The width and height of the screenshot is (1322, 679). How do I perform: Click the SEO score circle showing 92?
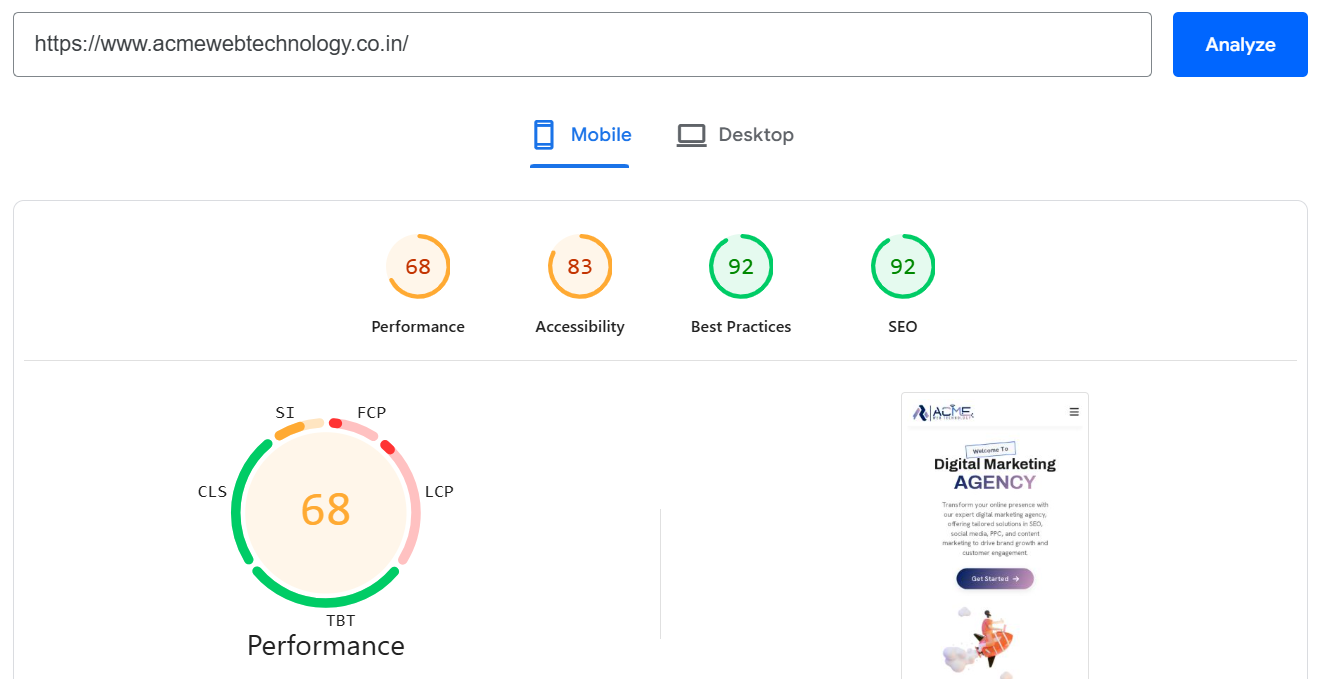pos(902,266)
